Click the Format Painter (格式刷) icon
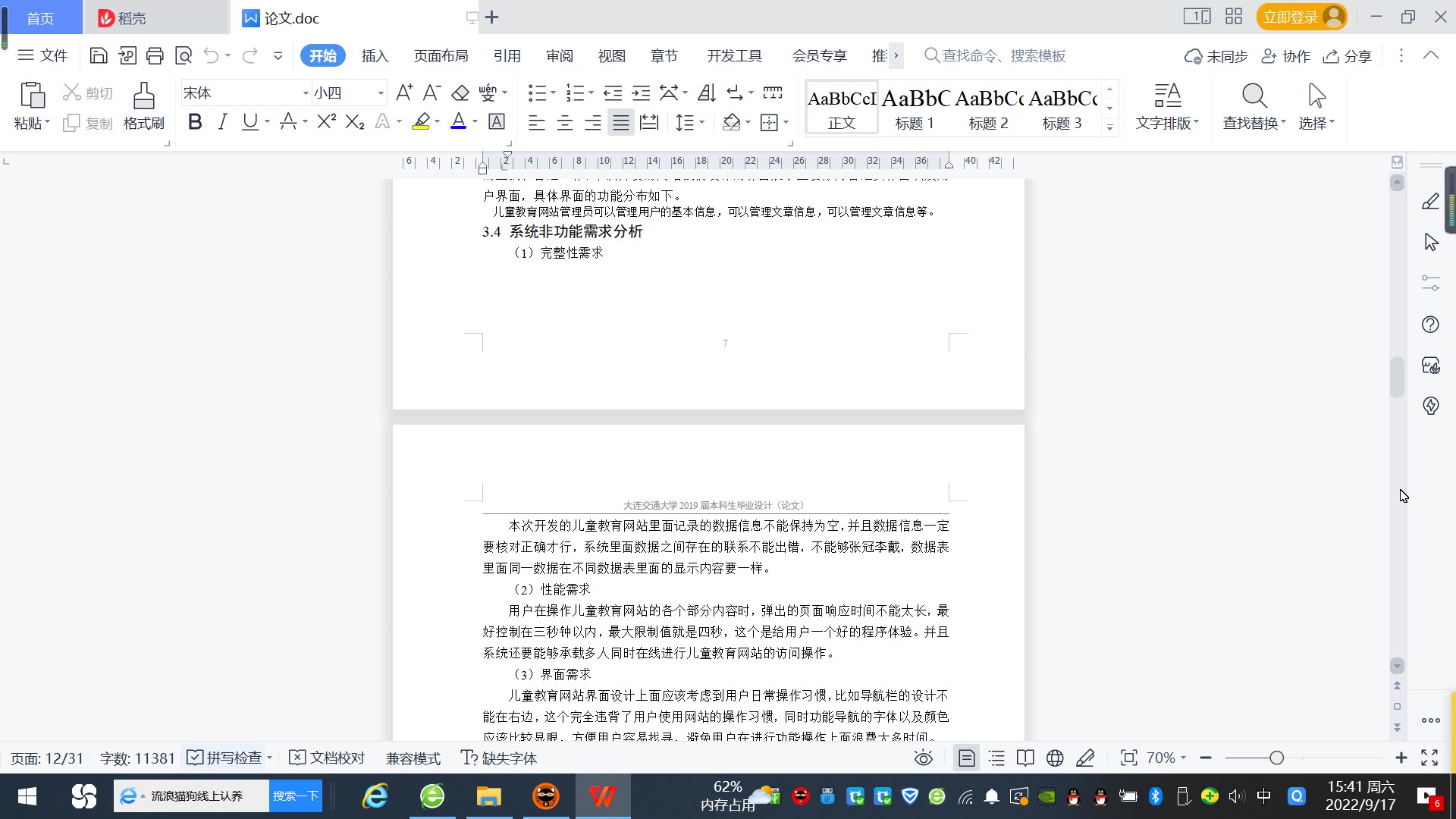The height and width of the screenshot is (819, 1456). pos(143,105)
